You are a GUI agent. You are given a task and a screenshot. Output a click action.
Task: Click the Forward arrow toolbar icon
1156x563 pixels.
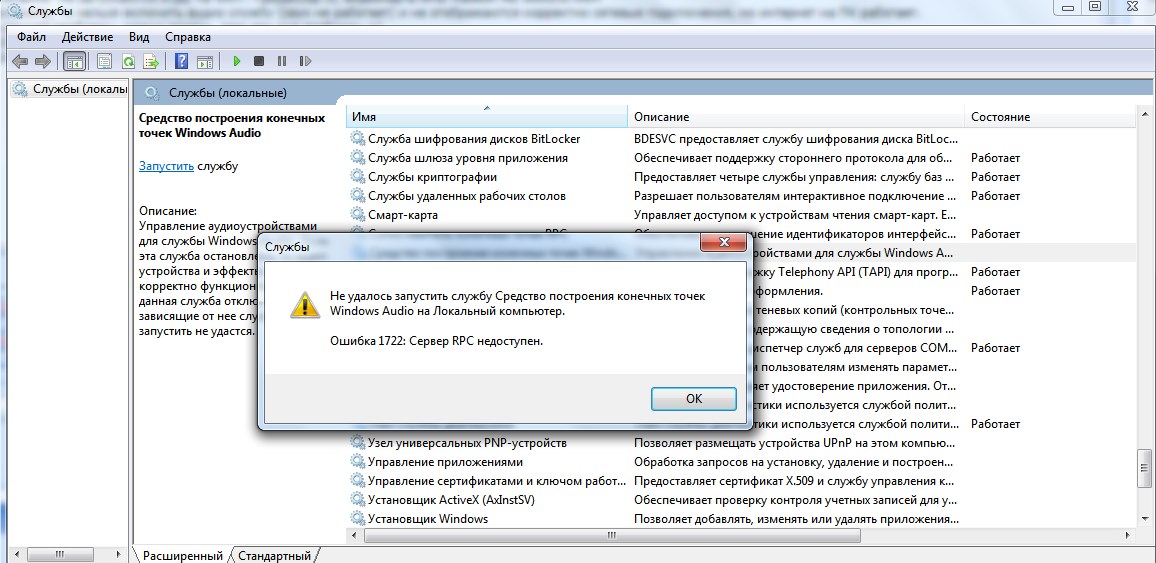pyautogui.click(x=43, y=61)
